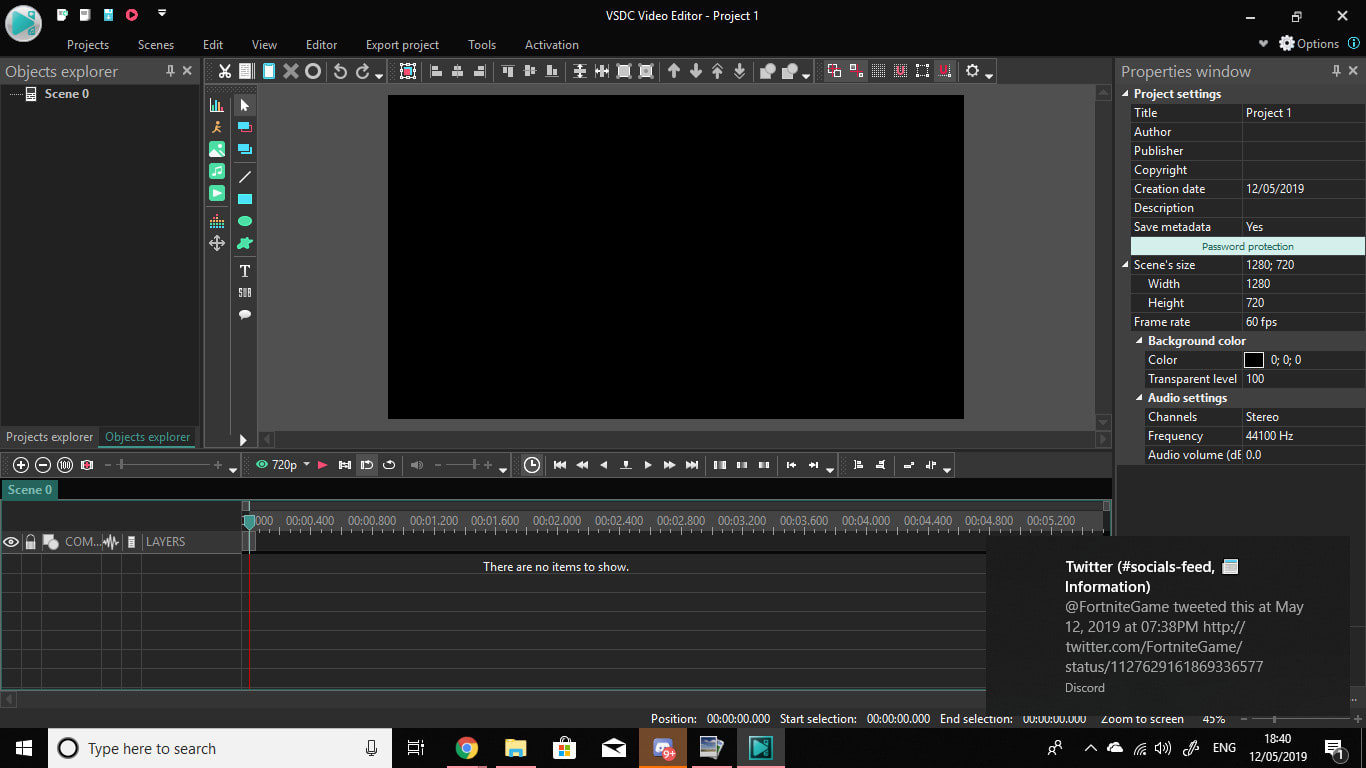Jump to end of timeline button
This screenshot has height=768, width=1366.
(x=692, y=465)
